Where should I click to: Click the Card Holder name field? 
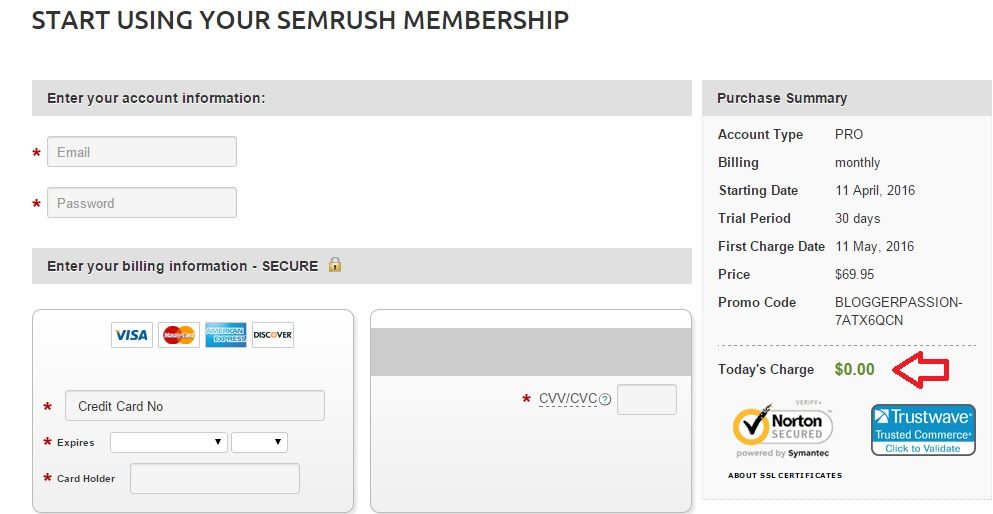(215, 478)
